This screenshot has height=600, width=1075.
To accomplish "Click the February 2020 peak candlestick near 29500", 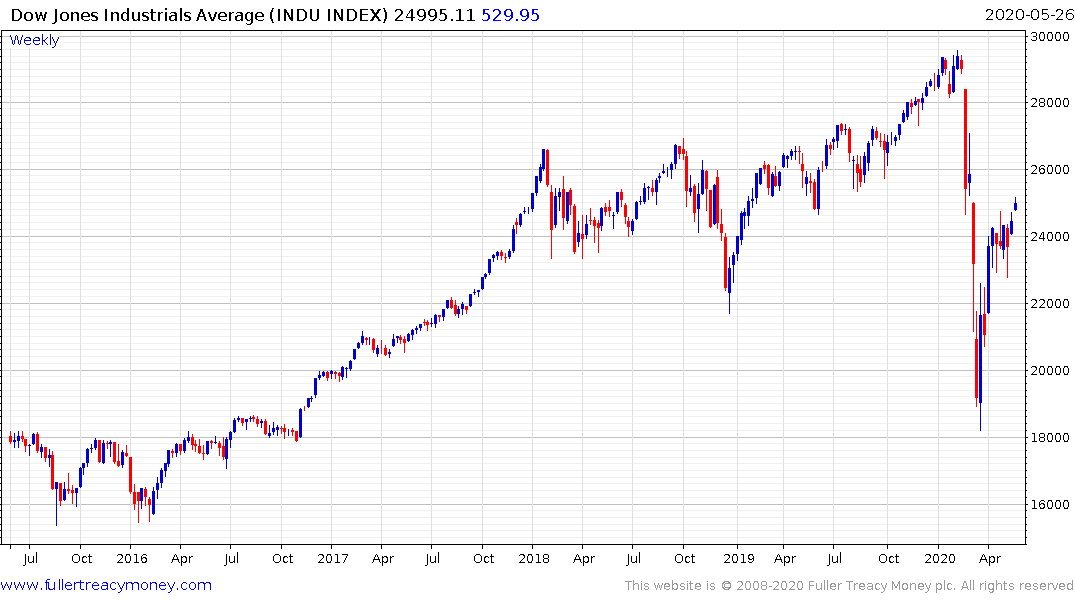I will [957, 62].
